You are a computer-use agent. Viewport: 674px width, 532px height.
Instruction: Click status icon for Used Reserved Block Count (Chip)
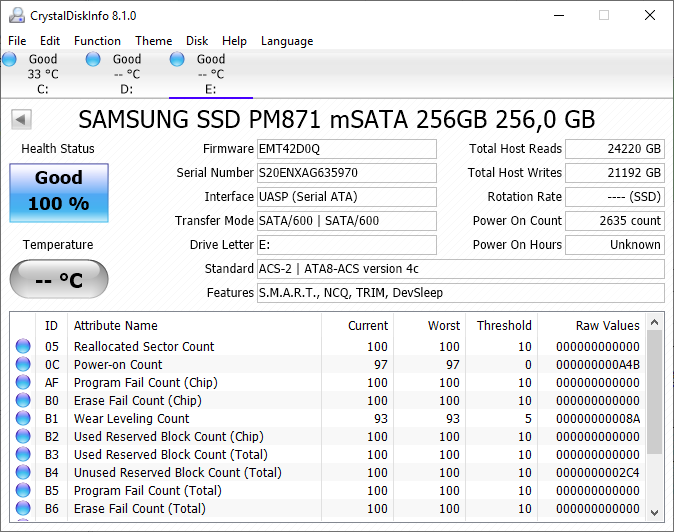tap(23, 437)
